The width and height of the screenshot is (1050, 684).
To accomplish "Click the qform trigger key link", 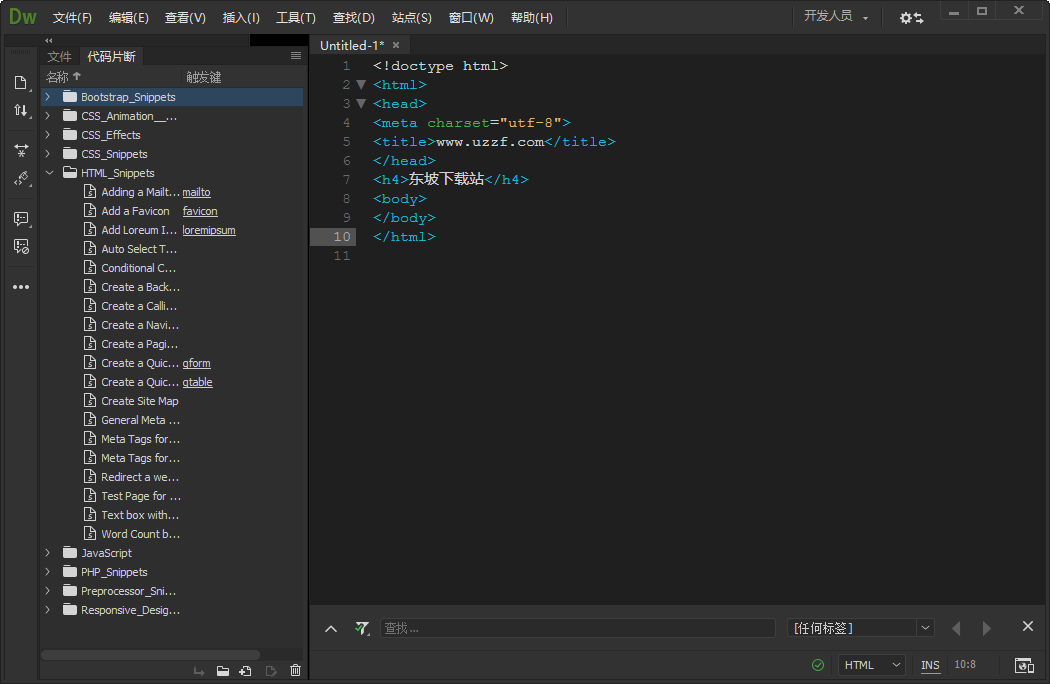I will coord(196,363).
